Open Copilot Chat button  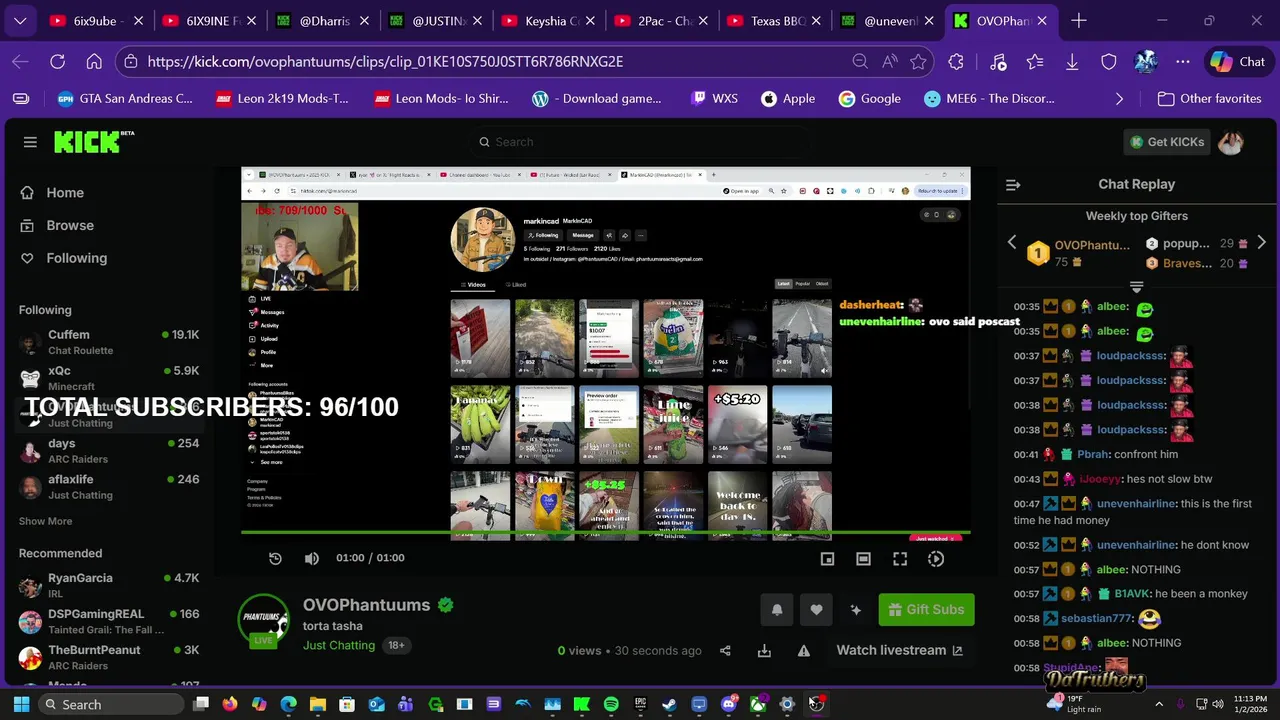(x=1237, y=62)
